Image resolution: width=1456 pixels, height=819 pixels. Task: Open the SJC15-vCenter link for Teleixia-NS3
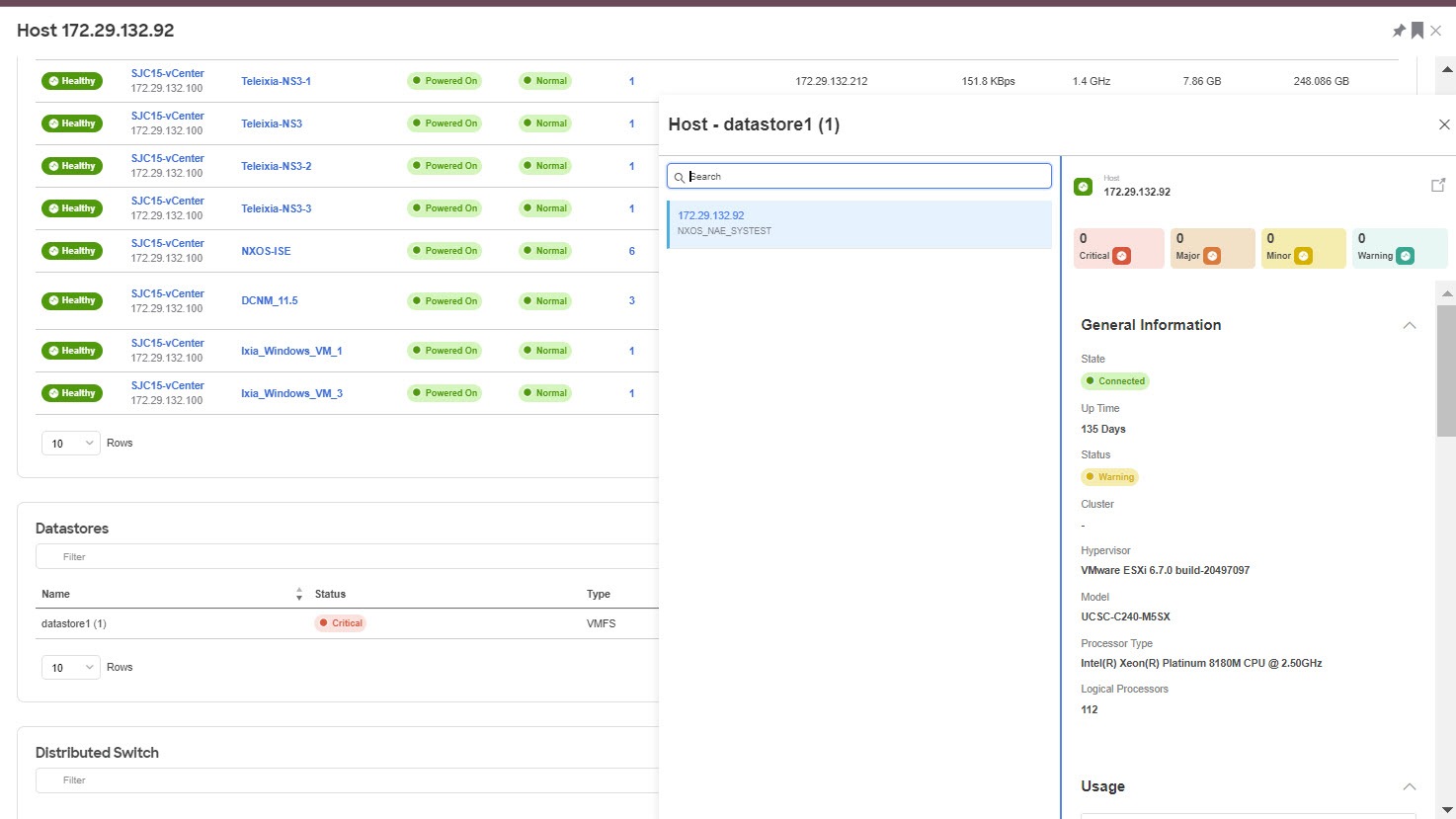coord(167,116)
